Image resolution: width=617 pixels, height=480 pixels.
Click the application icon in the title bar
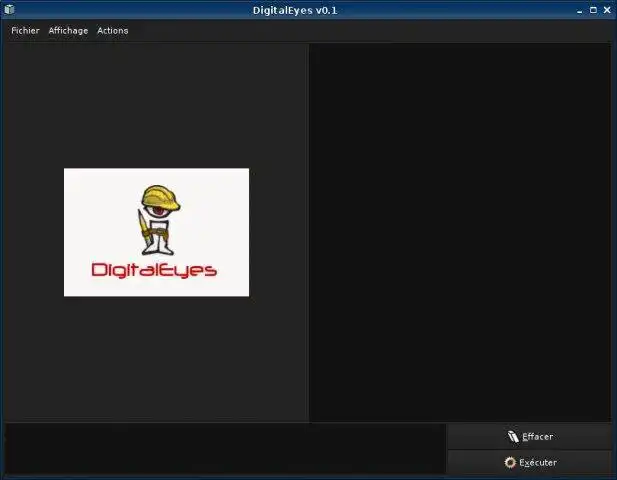click(x=9, y=9)
